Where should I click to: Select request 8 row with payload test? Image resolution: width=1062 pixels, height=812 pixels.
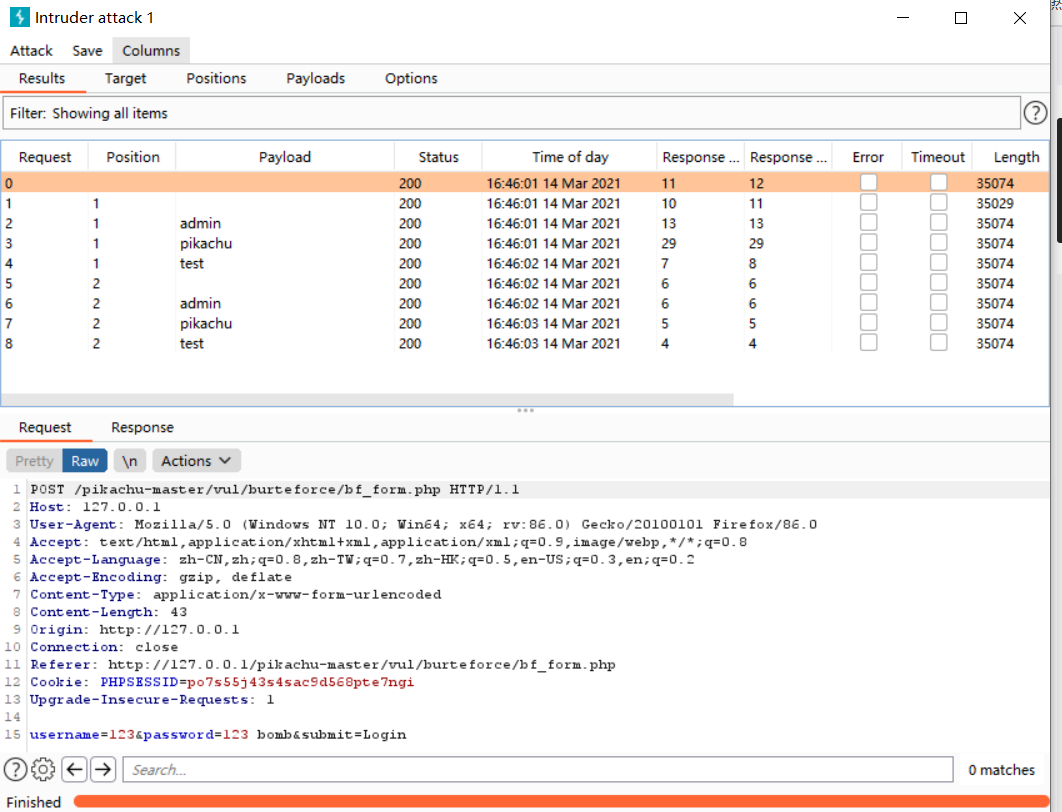[x=524, y=343]
